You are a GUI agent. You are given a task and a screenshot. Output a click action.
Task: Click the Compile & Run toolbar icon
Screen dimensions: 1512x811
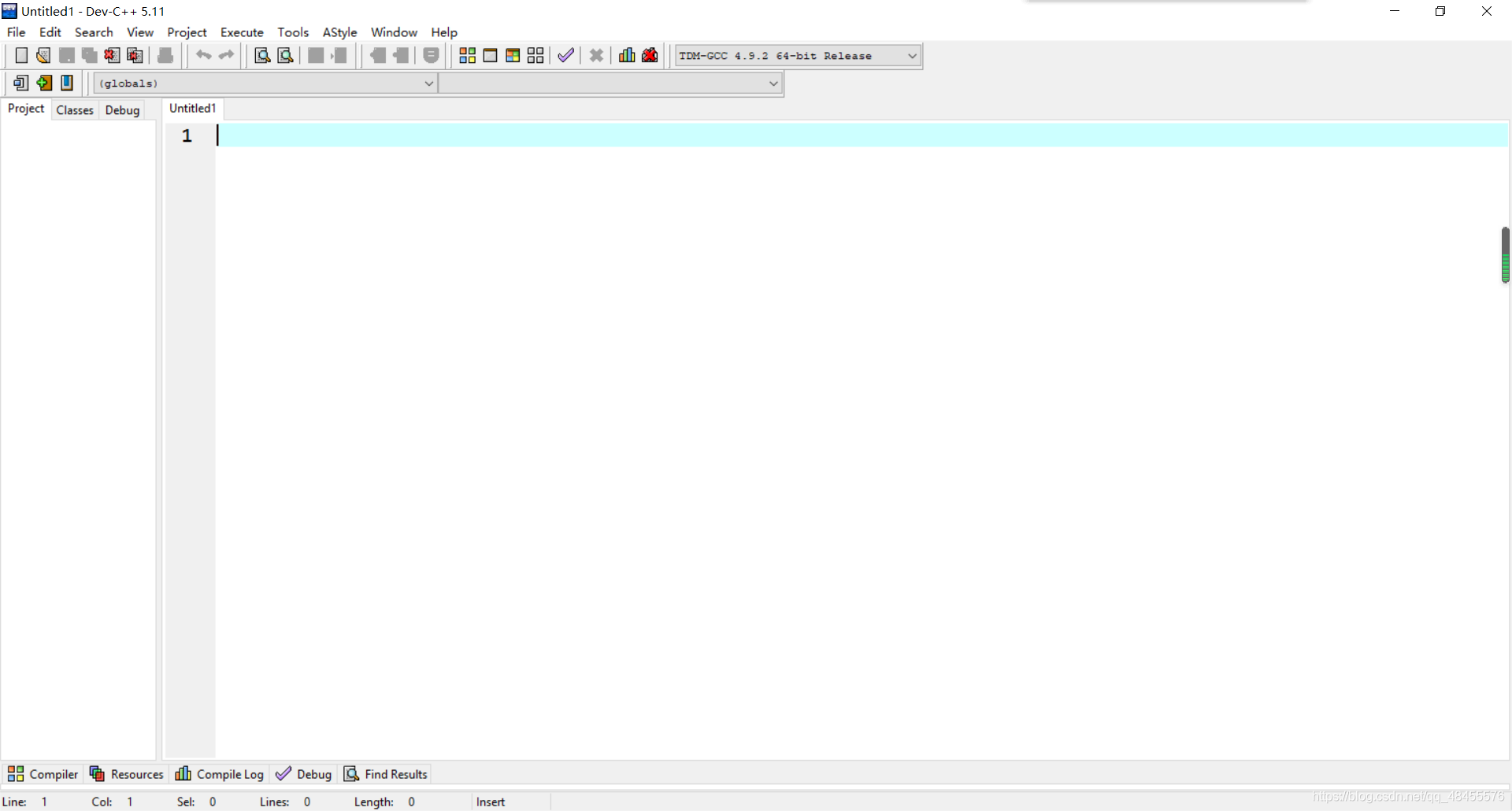click(x=513, y=55)
